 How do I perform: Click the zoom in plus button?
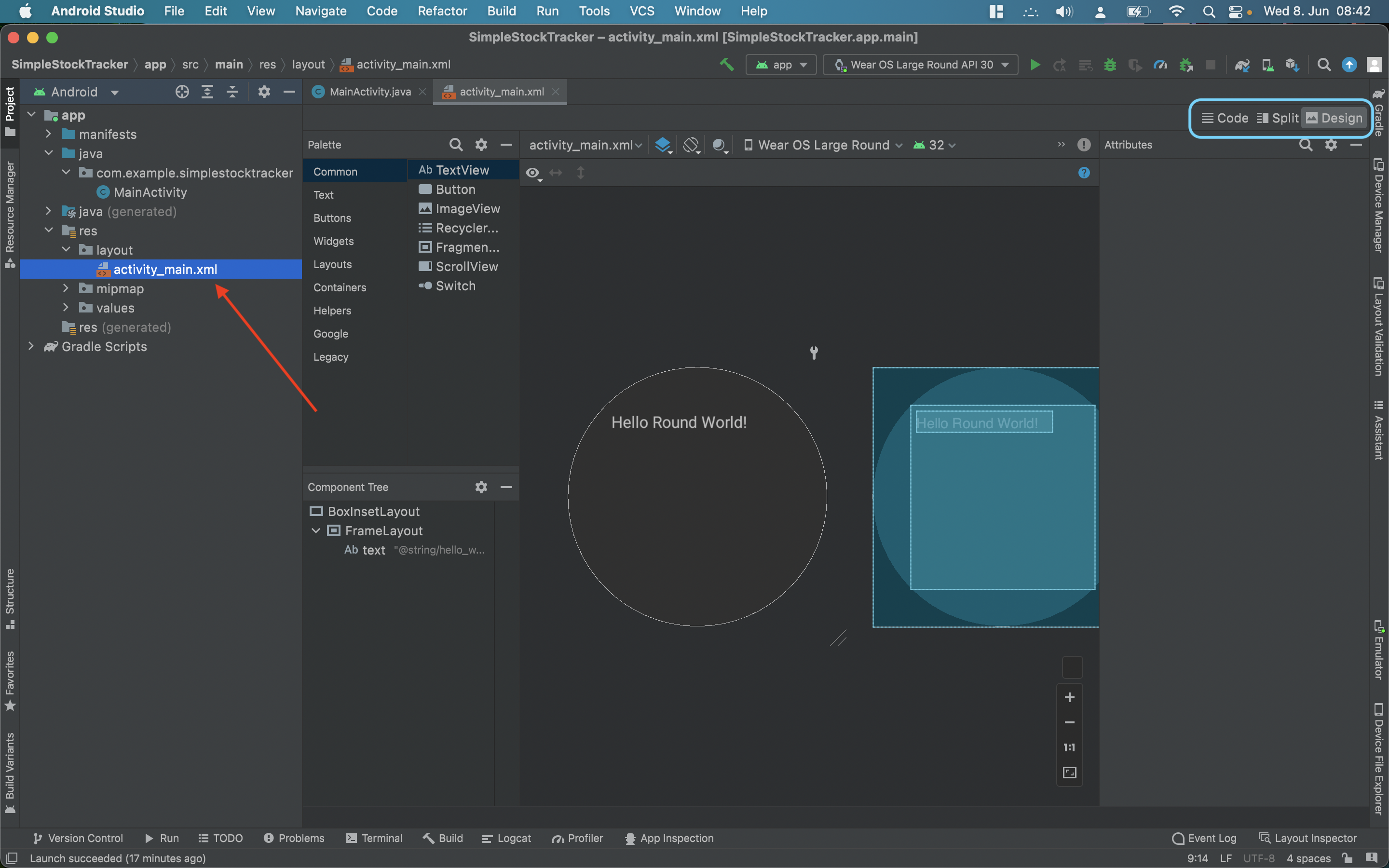1069,697
